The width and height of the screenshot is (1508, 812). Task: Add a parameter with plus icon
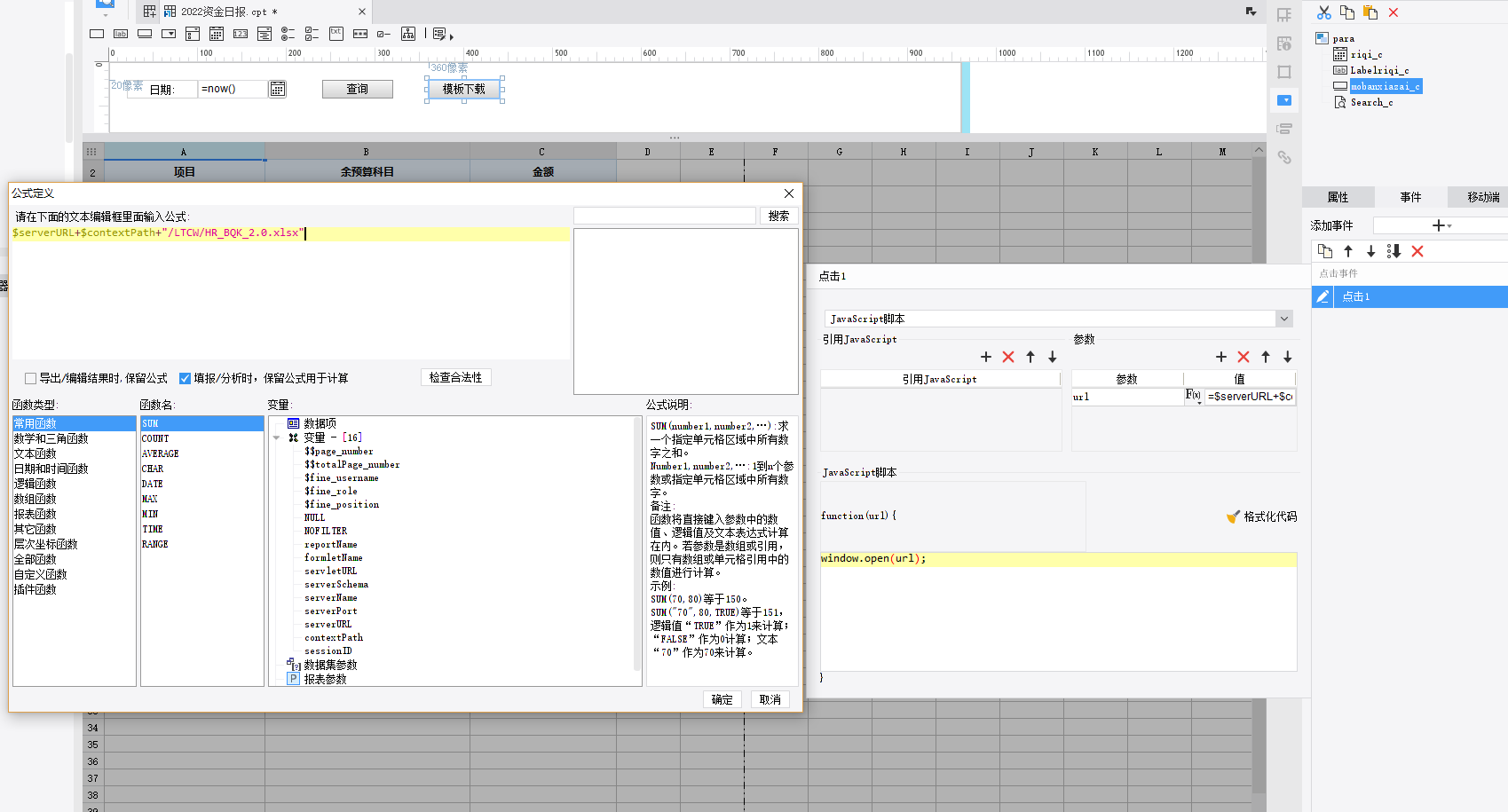point(1221,357)
